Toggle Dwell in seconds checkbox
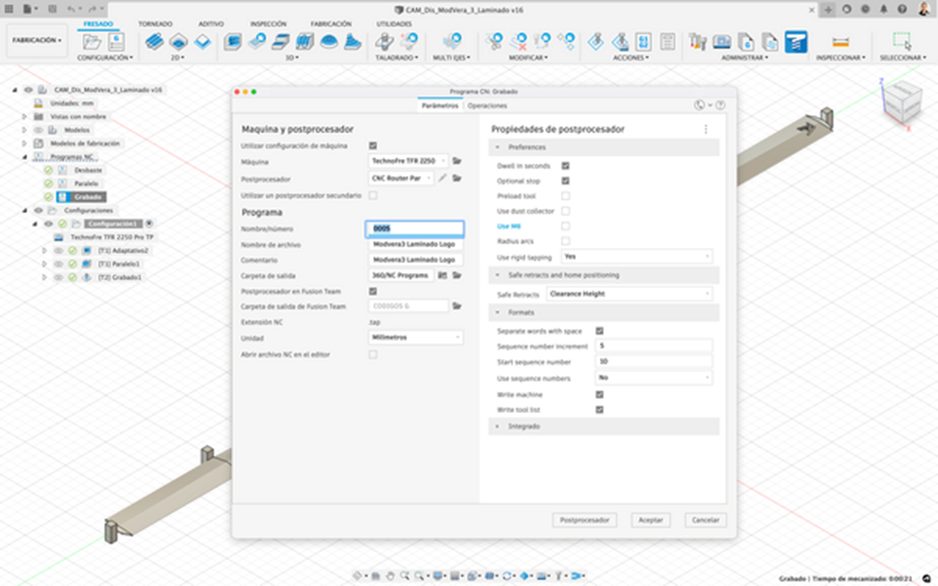This screenshot has height=586, width=938. click(565, 166)
